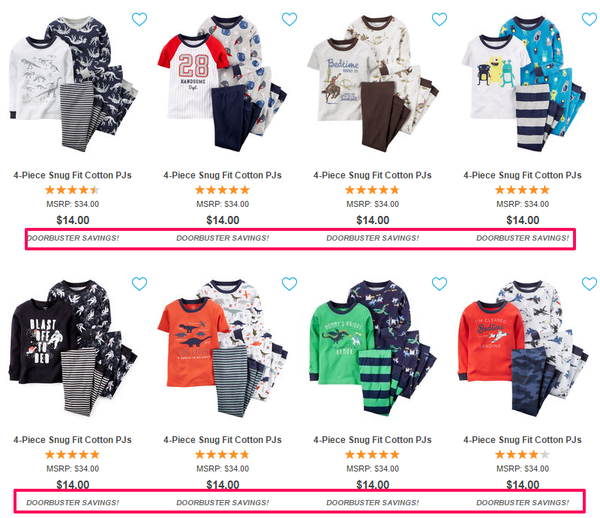Viewport: 600px width, 518px height.
Task: Open star rating of dinosaur skeleton PJs
Action: (x=72, y=190)
